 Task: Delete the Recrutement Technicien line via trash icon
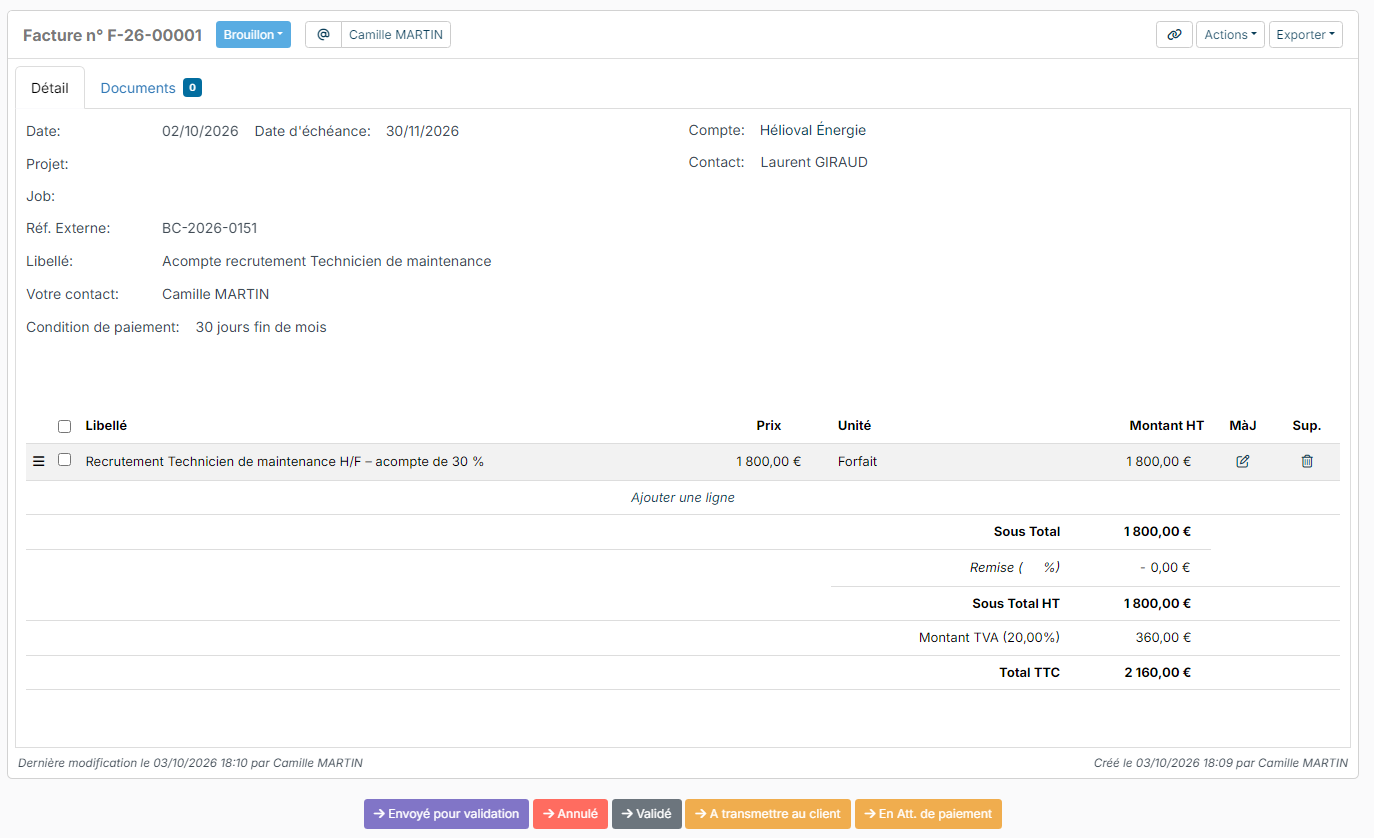(1307, 462)
